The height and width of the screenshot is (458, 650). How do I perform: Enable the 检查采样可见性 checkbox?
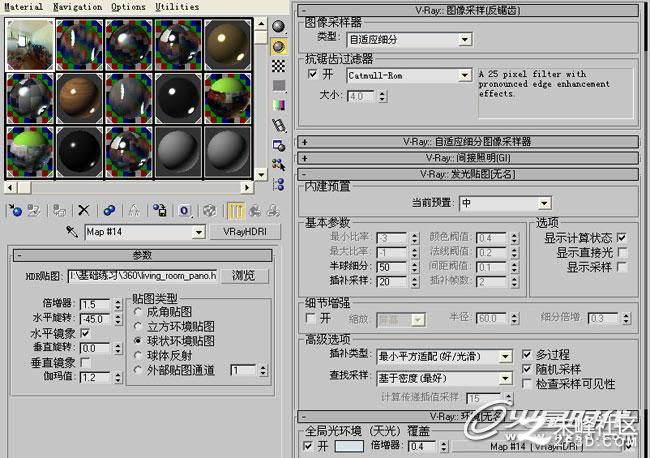[x=526, y=383]
